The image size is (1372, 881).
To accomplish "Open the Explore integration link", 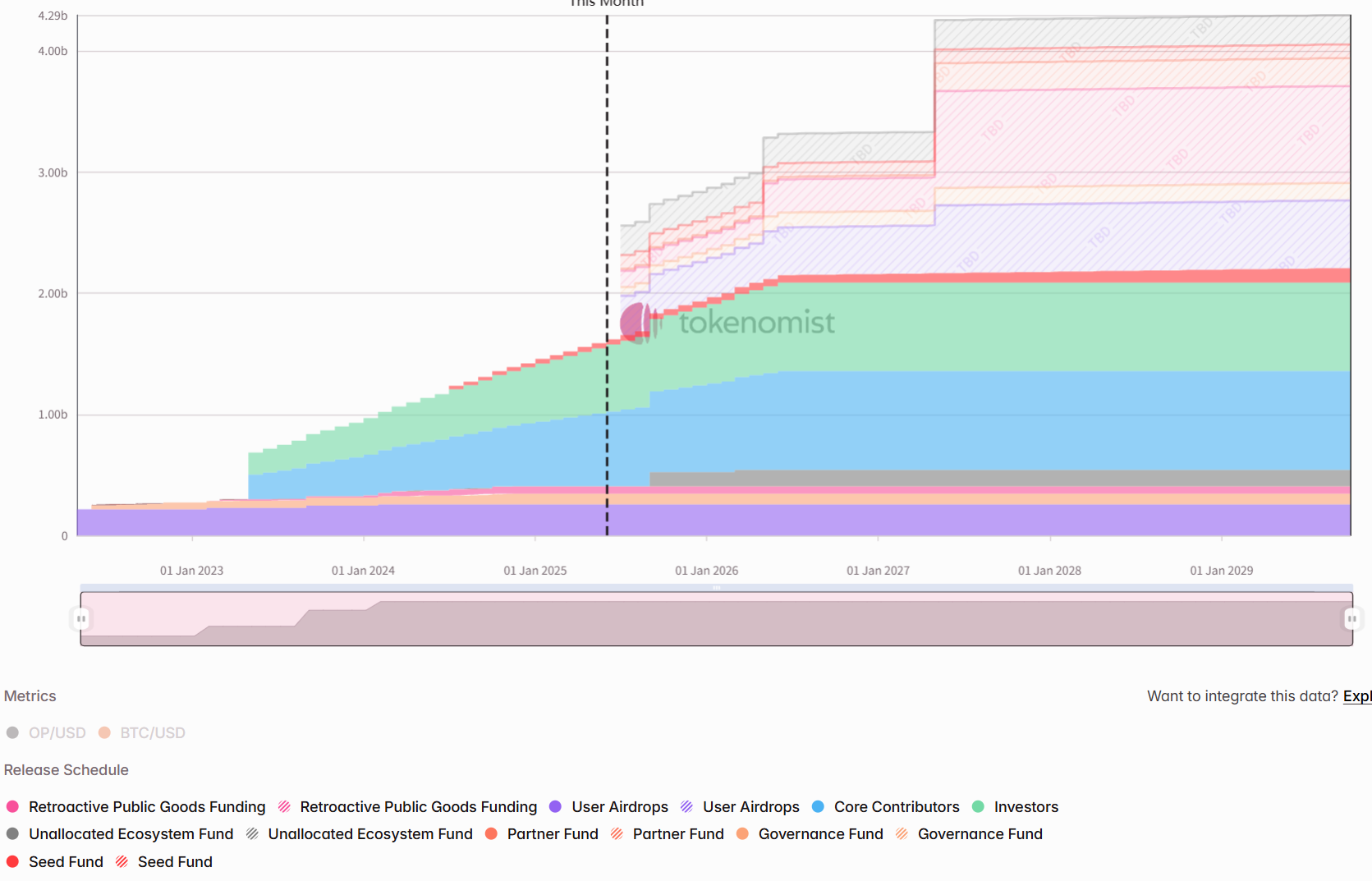I will point(1357,695).
